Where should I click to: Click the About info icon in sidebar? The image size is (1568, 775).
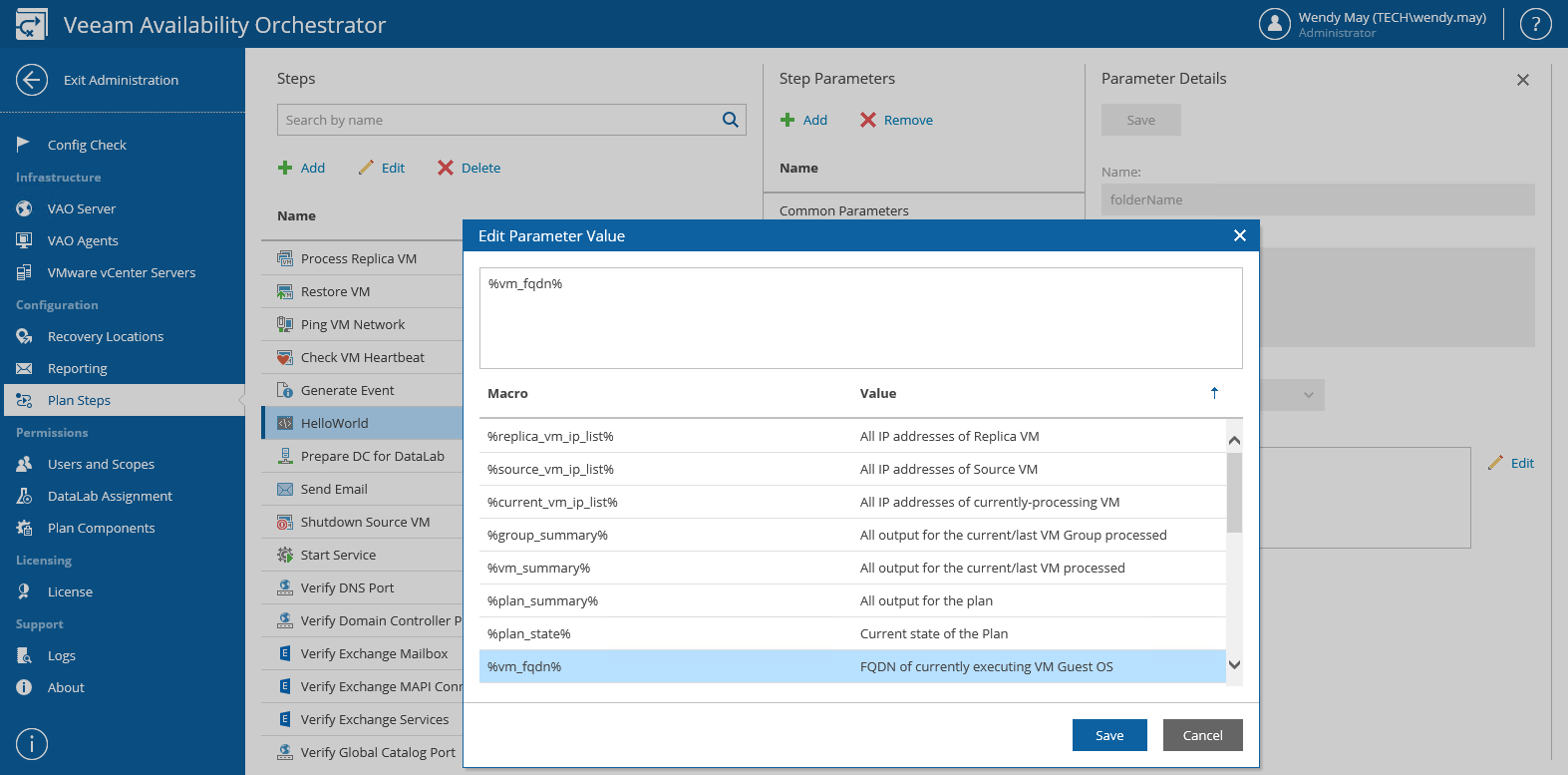[x=24, y=687]
